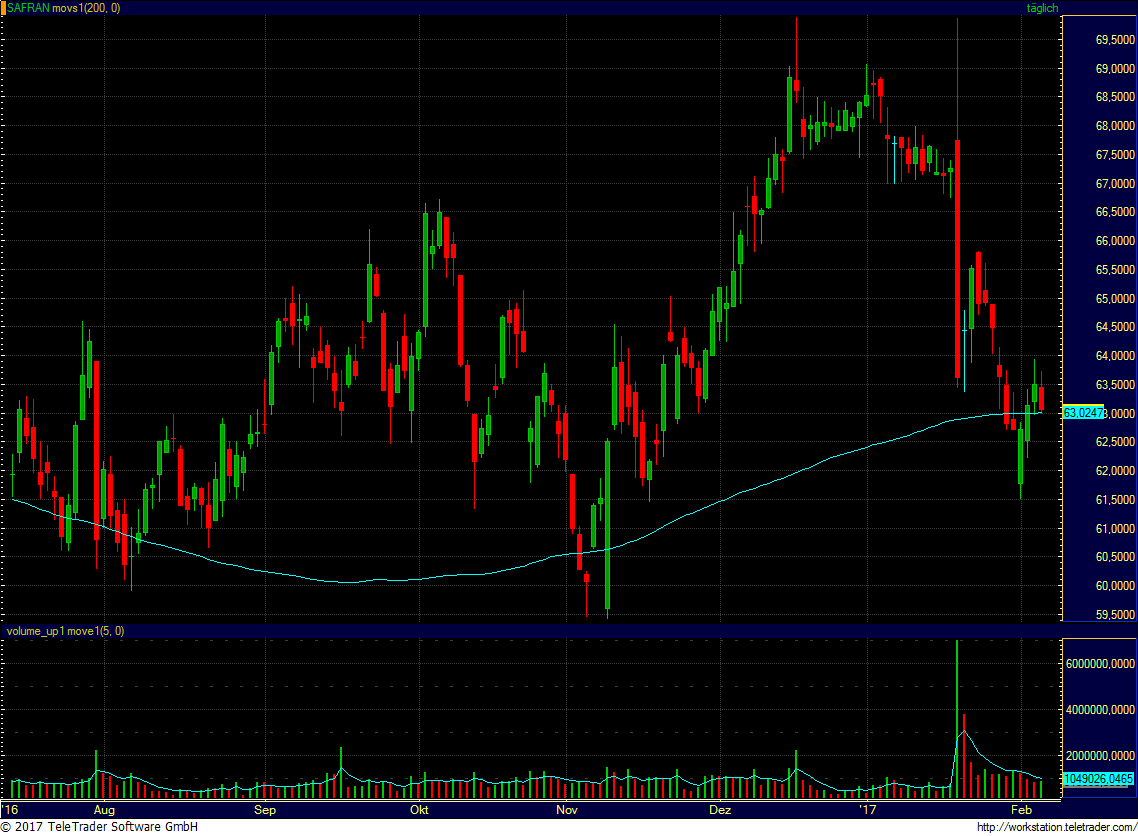The height and width of the screenshot is (836, 1138).
Task: Click the 69,5000 price axis label
Action: pyautogui.click(x=1115, y=40)
